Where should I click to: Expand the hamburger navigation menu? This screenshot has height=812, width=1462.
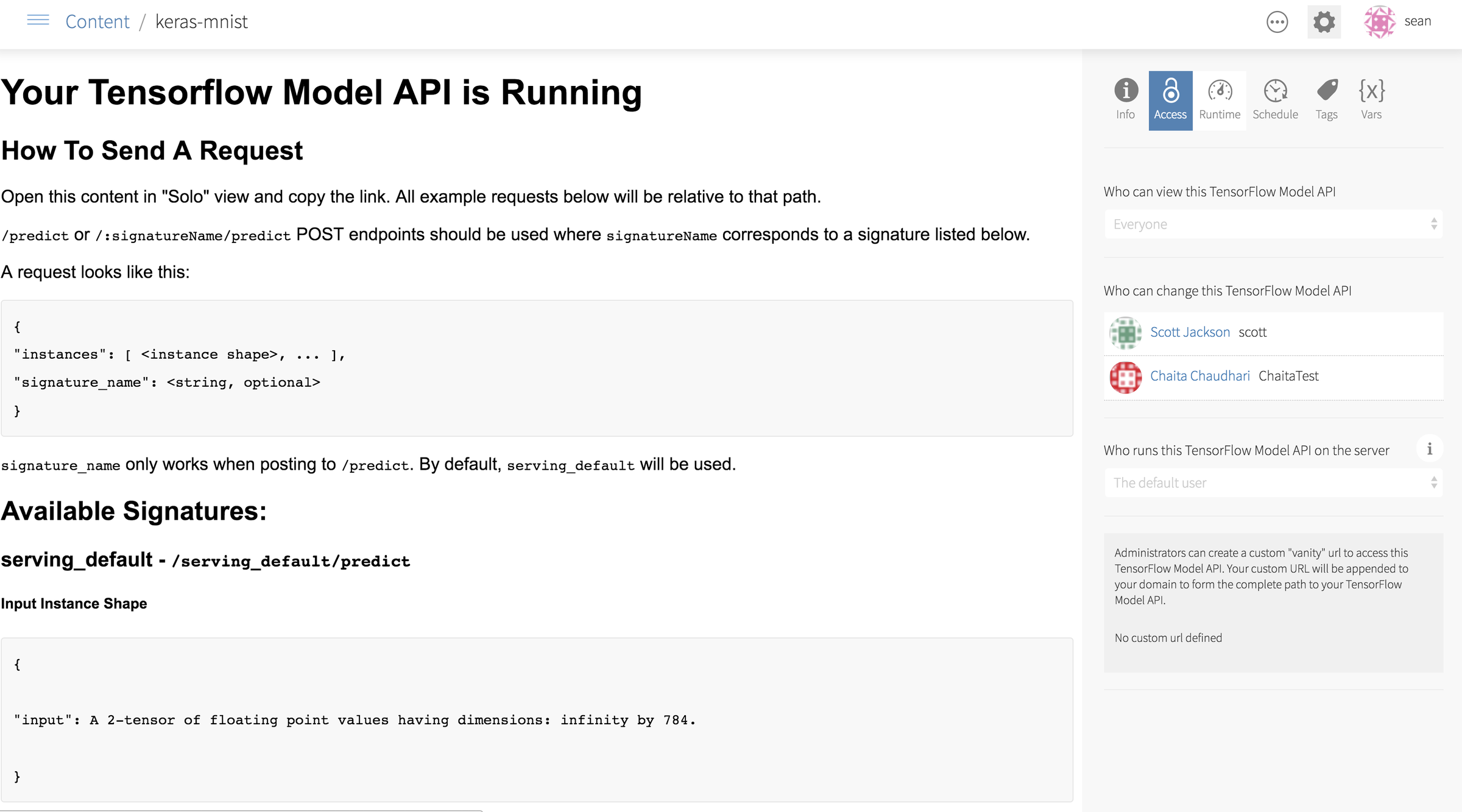click(37, 20)
